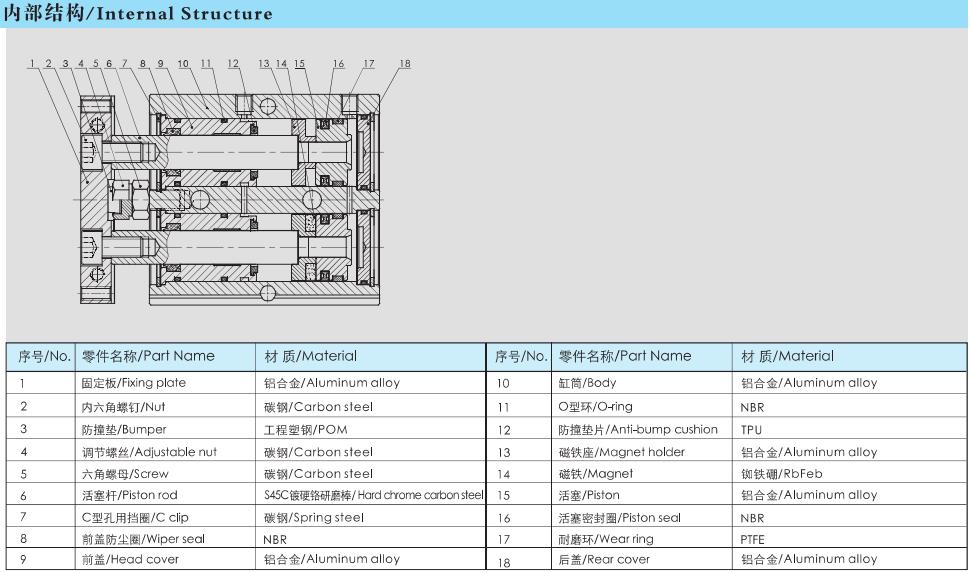Select the "PTFE" material cell
971x573 pixels.
tap(754, 540)
